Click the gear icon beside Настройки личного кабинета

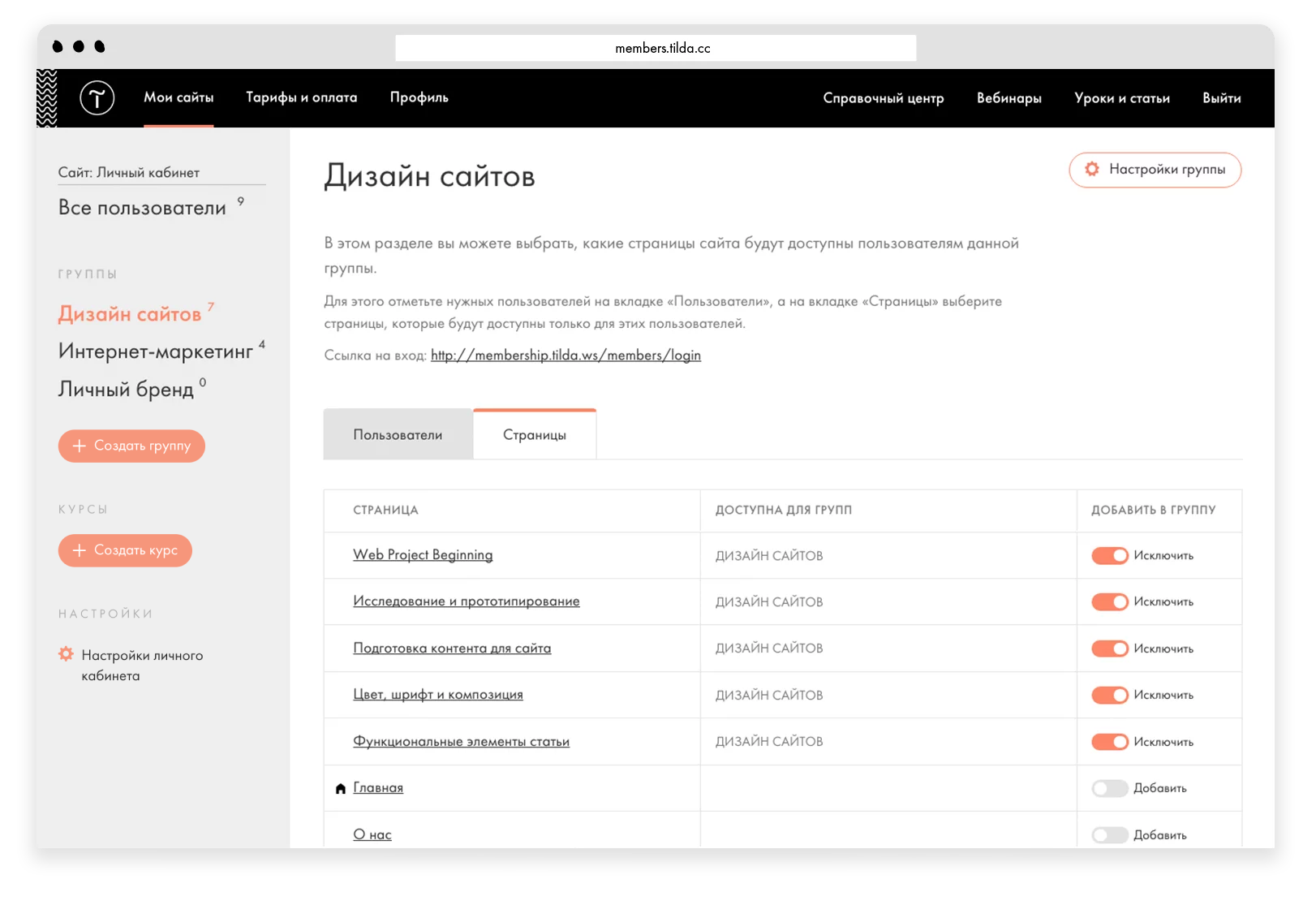(67, 654)
